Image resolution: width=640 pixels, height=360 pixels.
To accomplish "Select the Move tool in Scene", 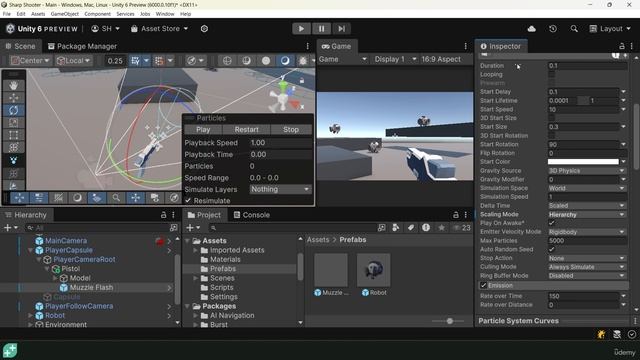I will coord(13,98).
